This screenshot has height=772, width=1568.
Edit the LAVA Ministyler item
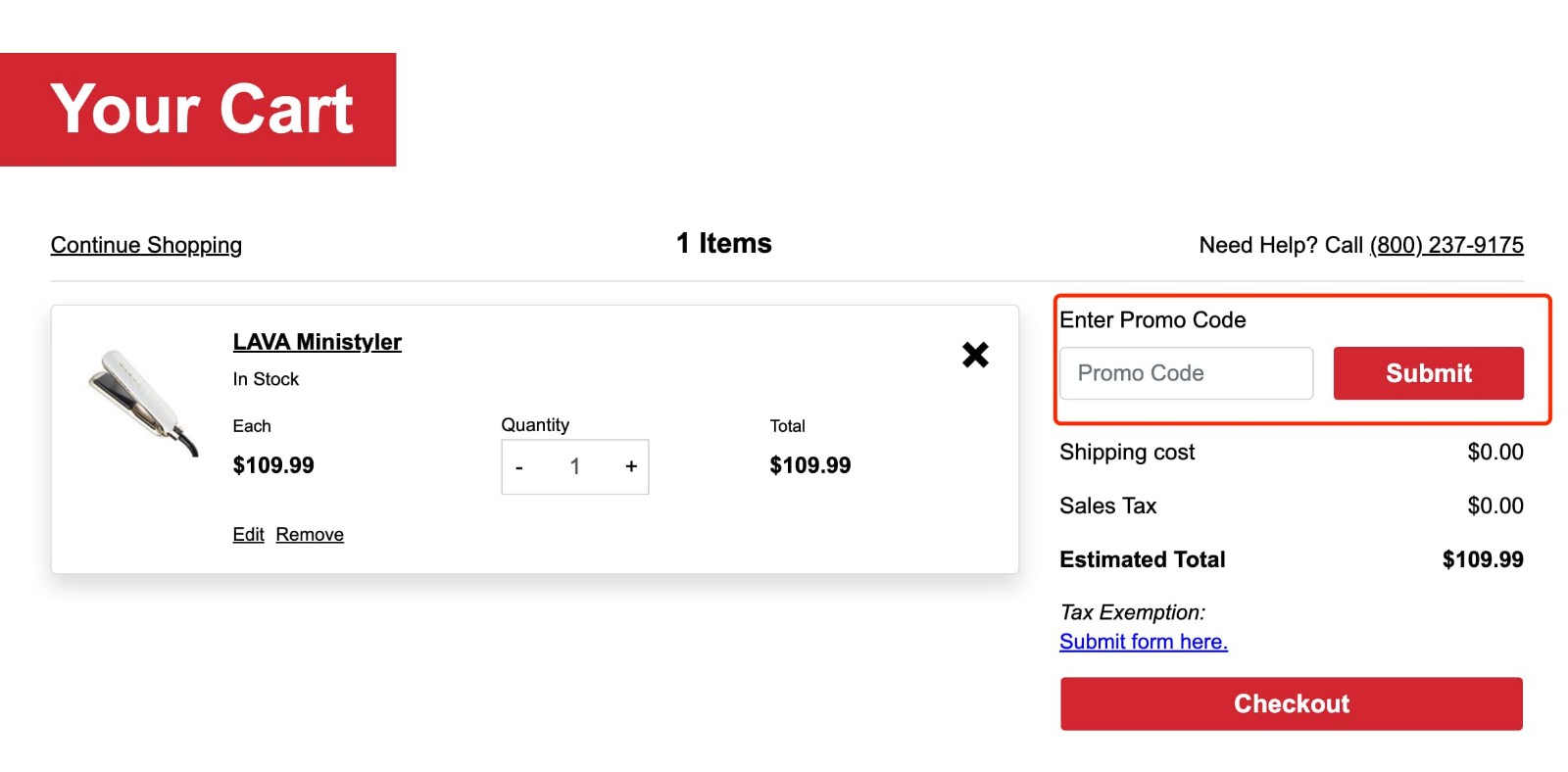tap(247, 534)
